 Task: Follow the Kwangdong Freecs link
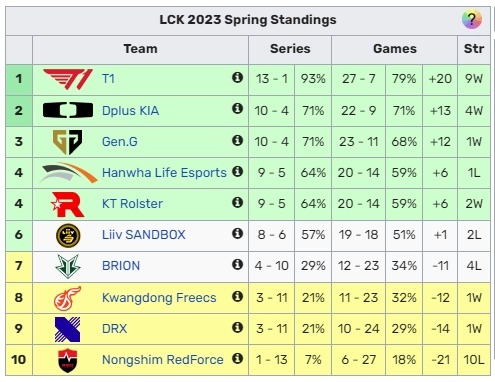pos(159,298)
